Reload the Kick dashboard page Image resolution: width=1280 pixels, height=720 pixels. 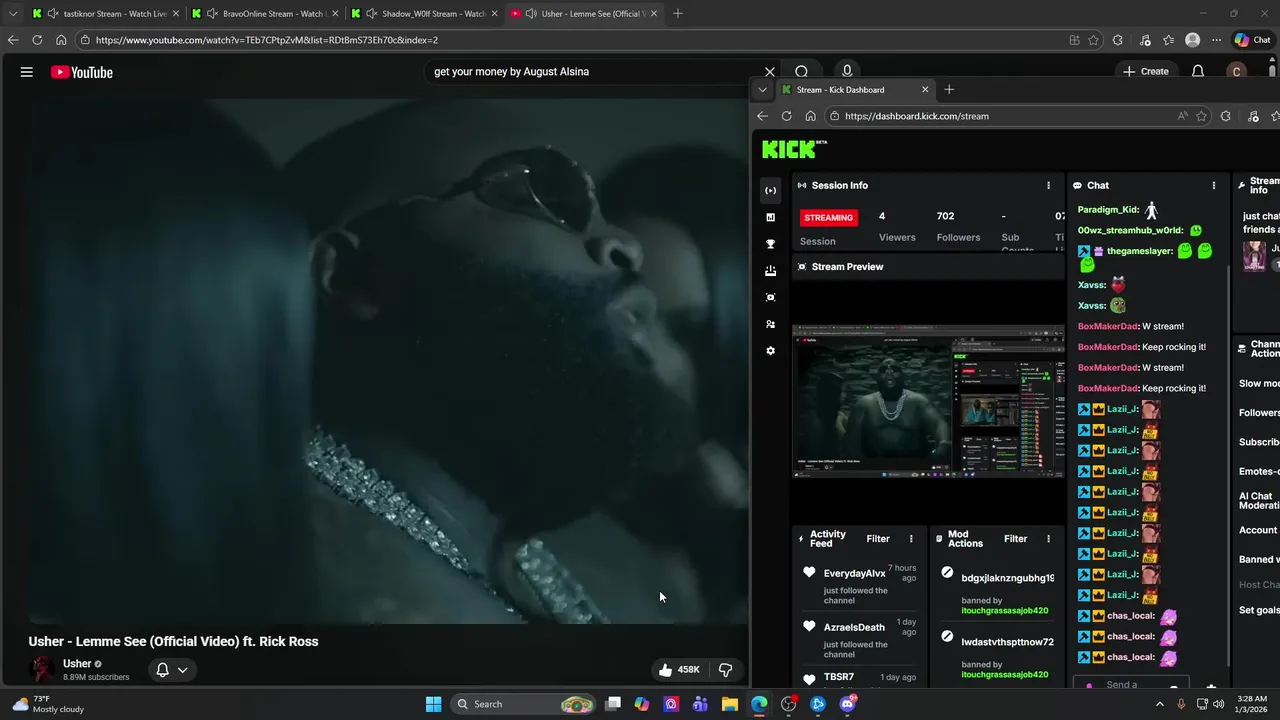click(786, 116)
